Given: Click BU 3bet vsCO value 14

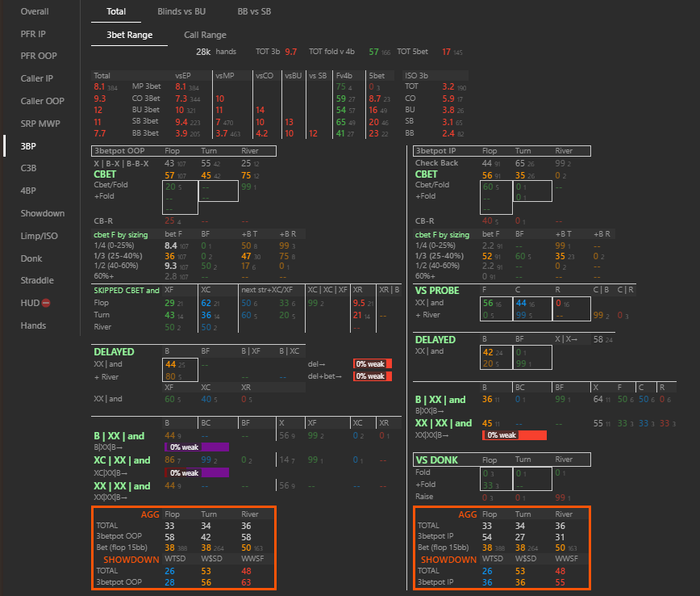Looking at the screenshot, I should (x=260, y=110).
